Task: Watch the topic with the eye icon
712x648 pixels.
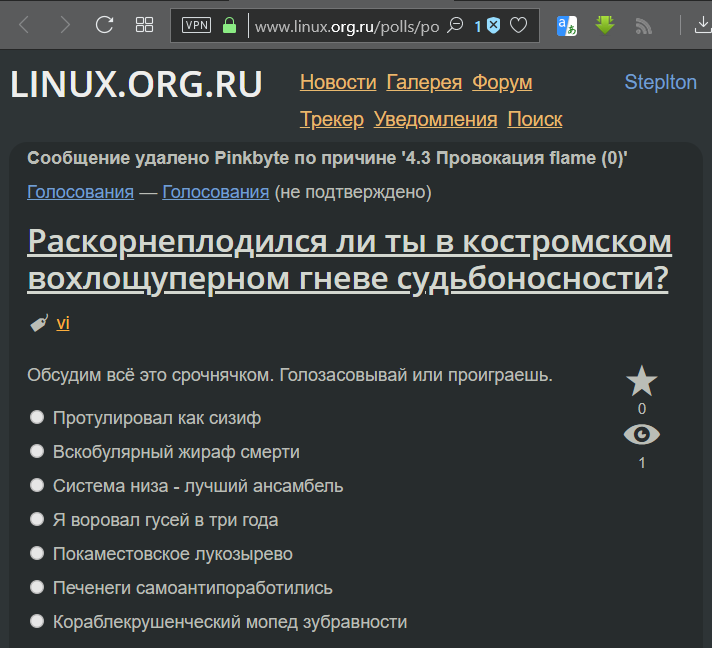Action: (x=642, y=435)
